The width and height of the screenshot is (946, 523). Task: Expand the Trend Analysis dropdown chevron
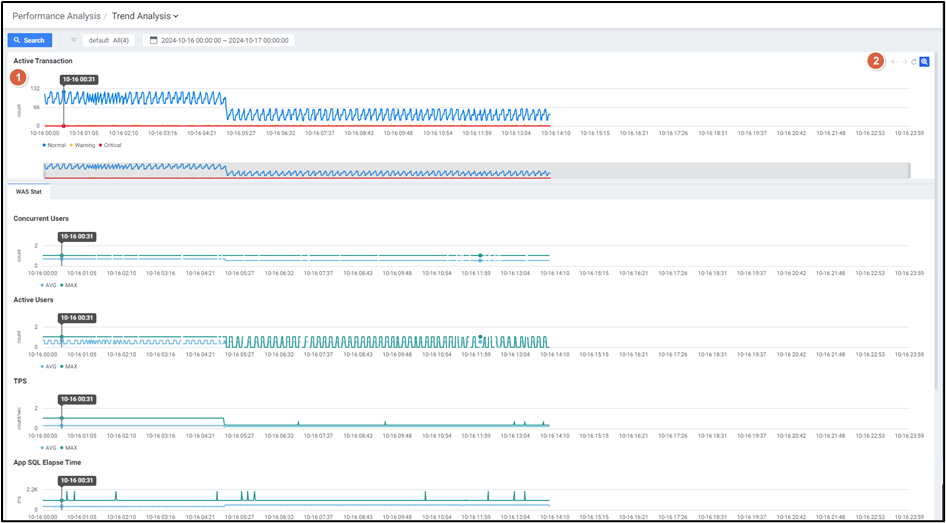176,16
